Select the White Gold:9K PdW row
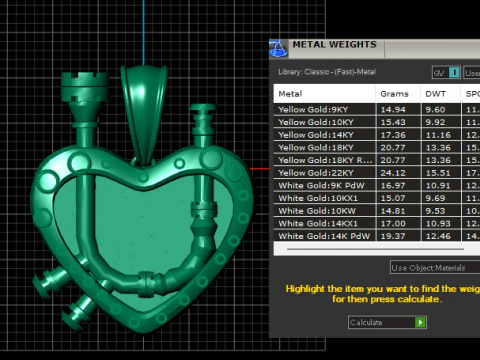The width and height of the screenshot is (480, 360). (x=377, y=185)
